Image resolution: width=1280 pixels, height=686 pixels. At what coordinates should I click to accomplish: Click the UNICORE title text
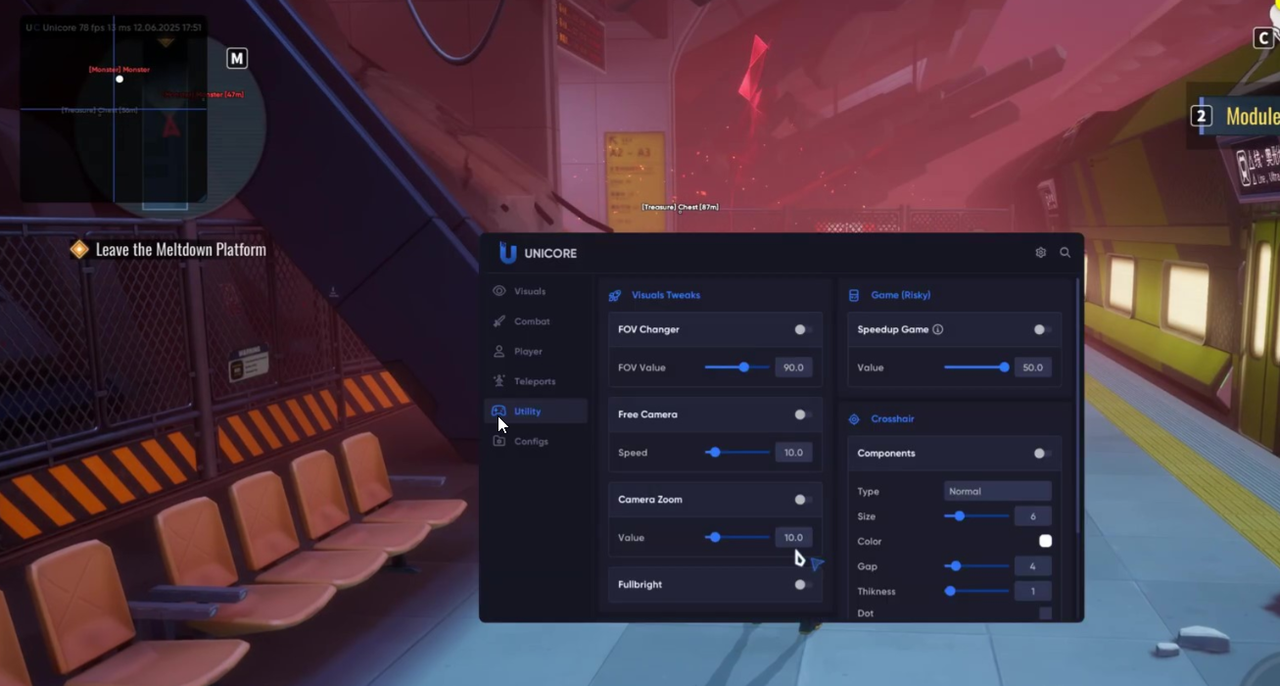click(550, 253)
